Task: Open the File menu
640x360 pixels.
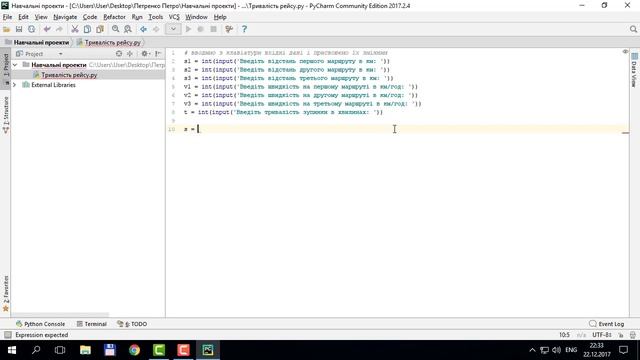Action: pyautogui.click(x=7, y=17)
